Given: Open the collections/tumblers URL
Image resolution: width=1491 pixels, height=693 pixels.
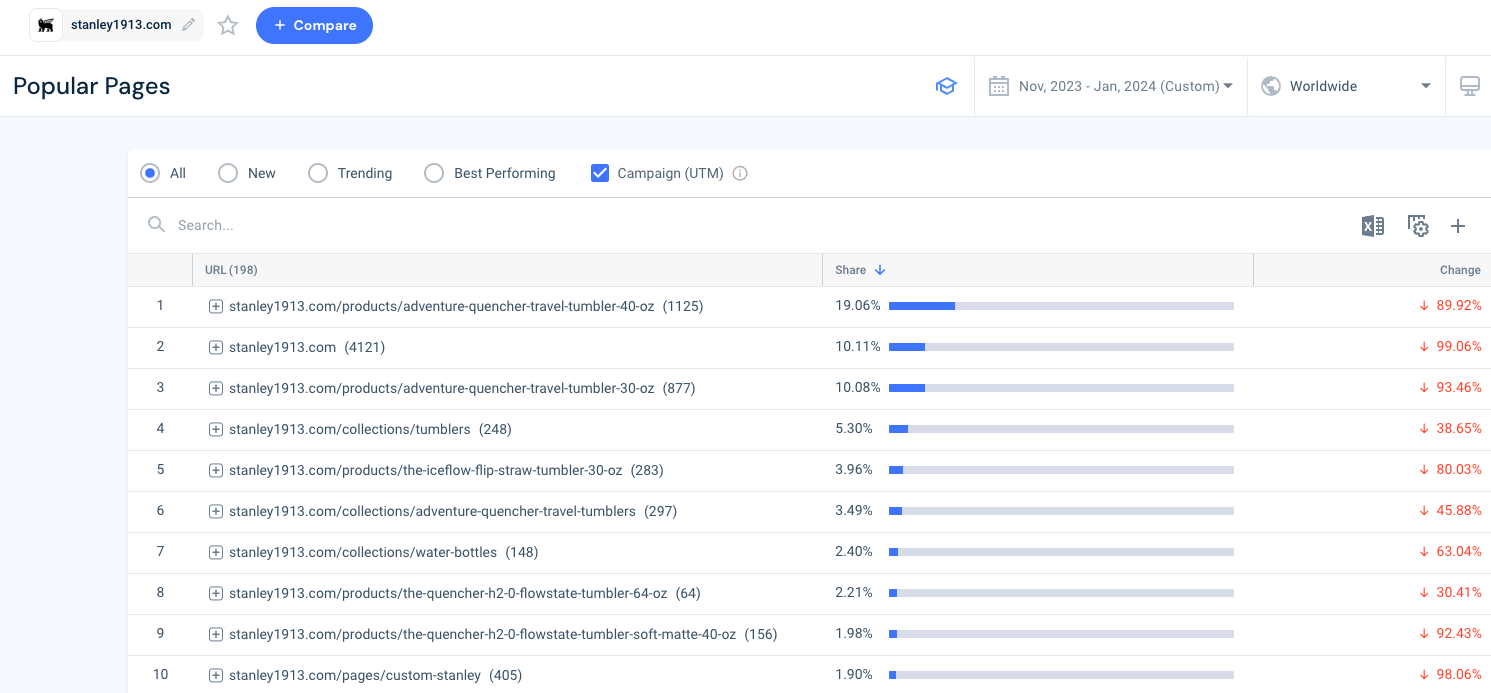Looking at the screenshot, I should pos(349,429).
